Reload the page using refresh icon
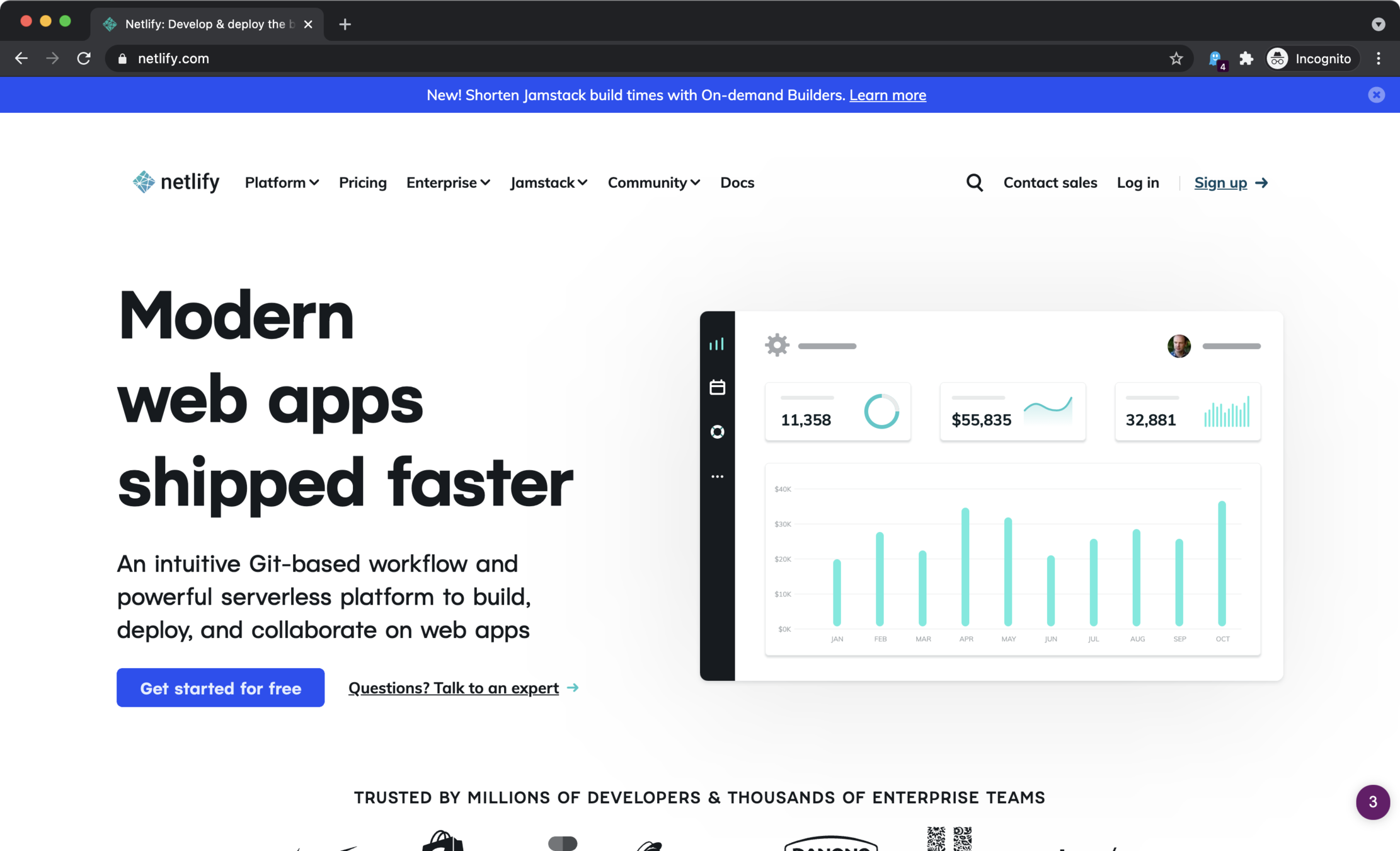Screen dimensions: 1400x851 pos(84,59)
